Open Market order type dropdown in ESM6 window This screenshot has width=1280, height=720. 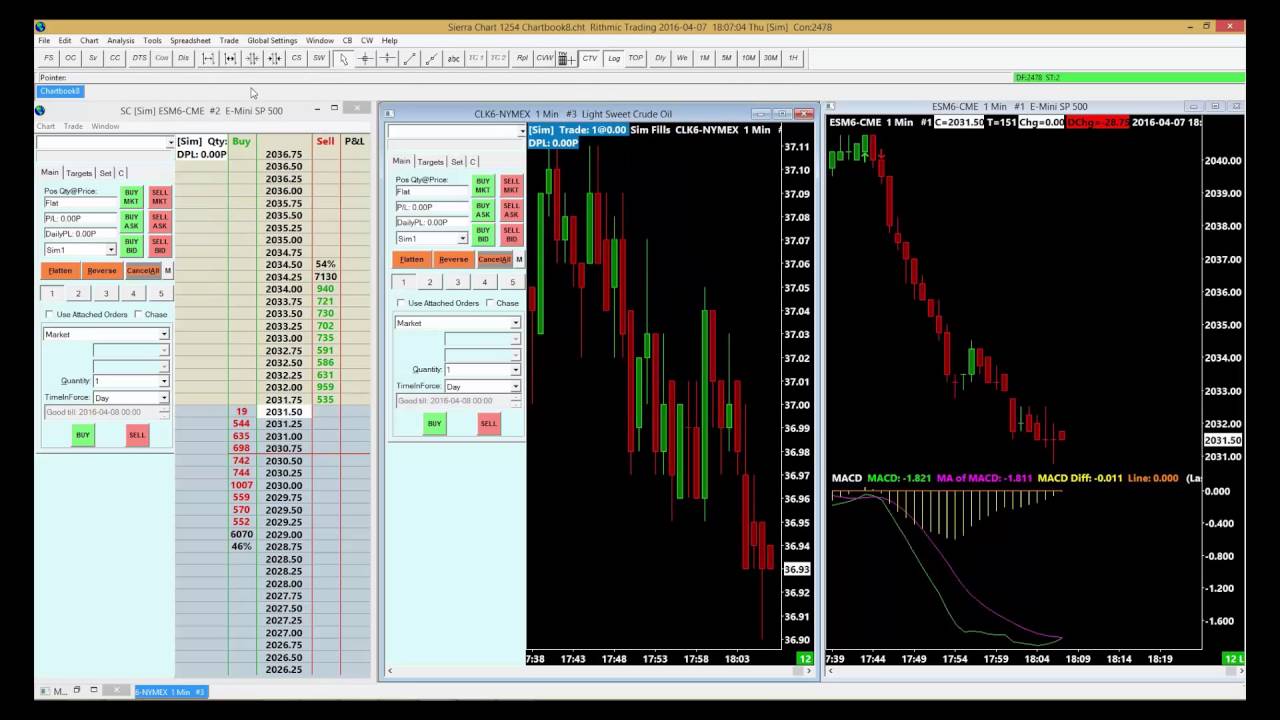click(x=106, y=334)
